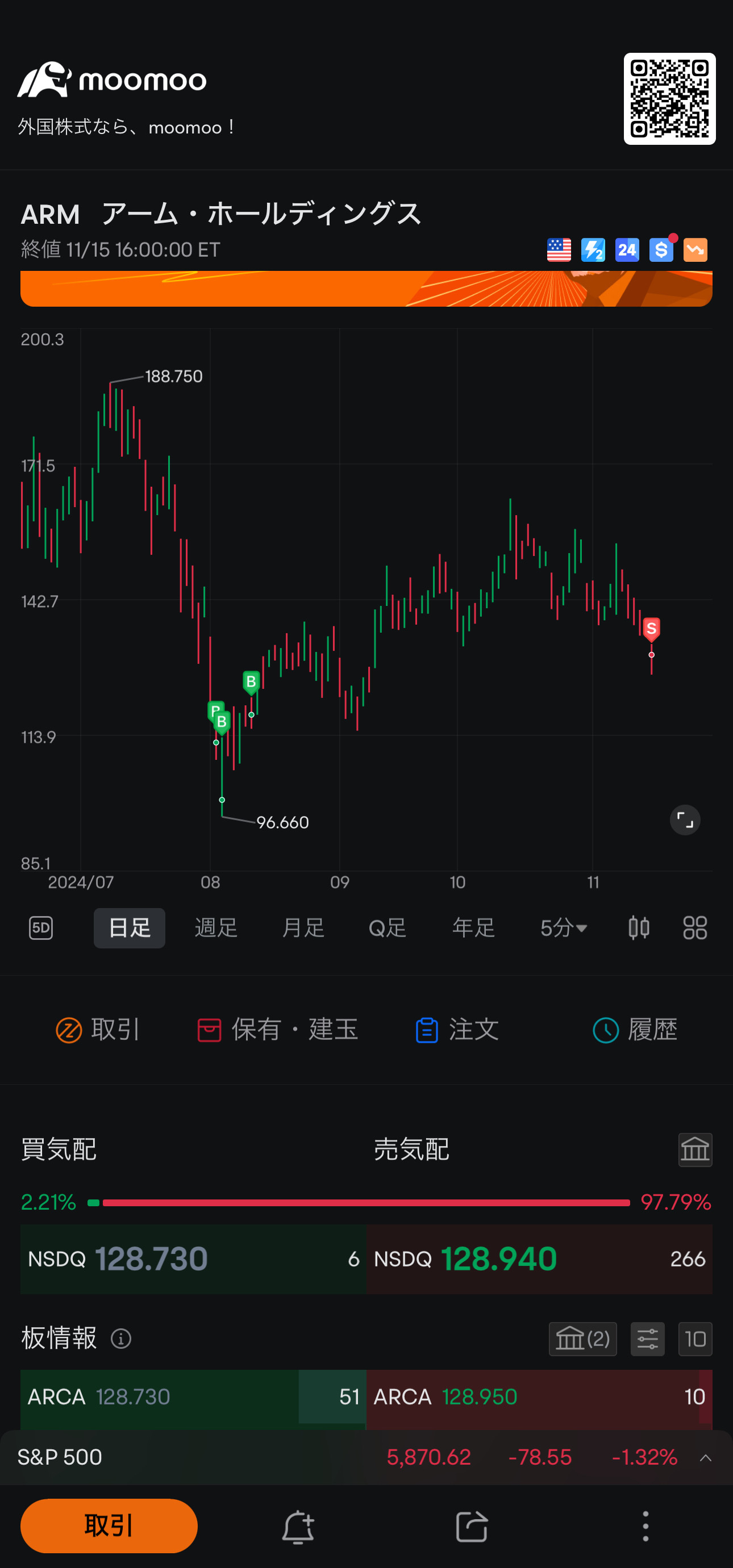Tap the US flag market icon
The image size is (733, 1568).
point(559,249)
